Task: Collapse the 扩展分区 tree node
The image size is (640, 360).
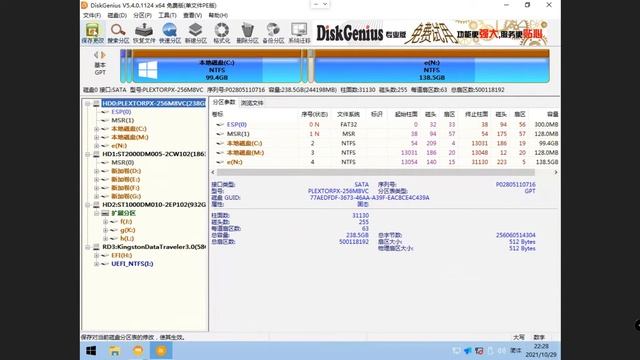Action: point(96,213)
